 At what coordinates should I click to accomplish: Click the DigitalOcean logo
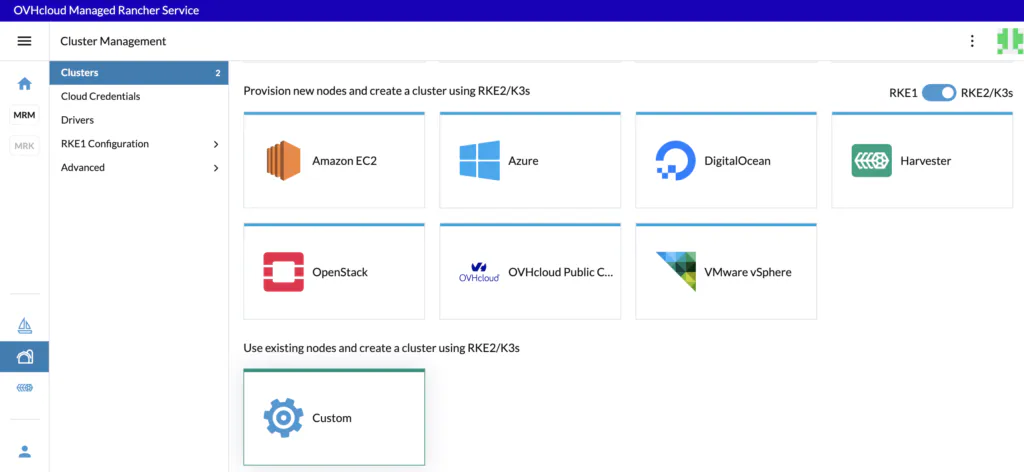(x=675, y=160)
